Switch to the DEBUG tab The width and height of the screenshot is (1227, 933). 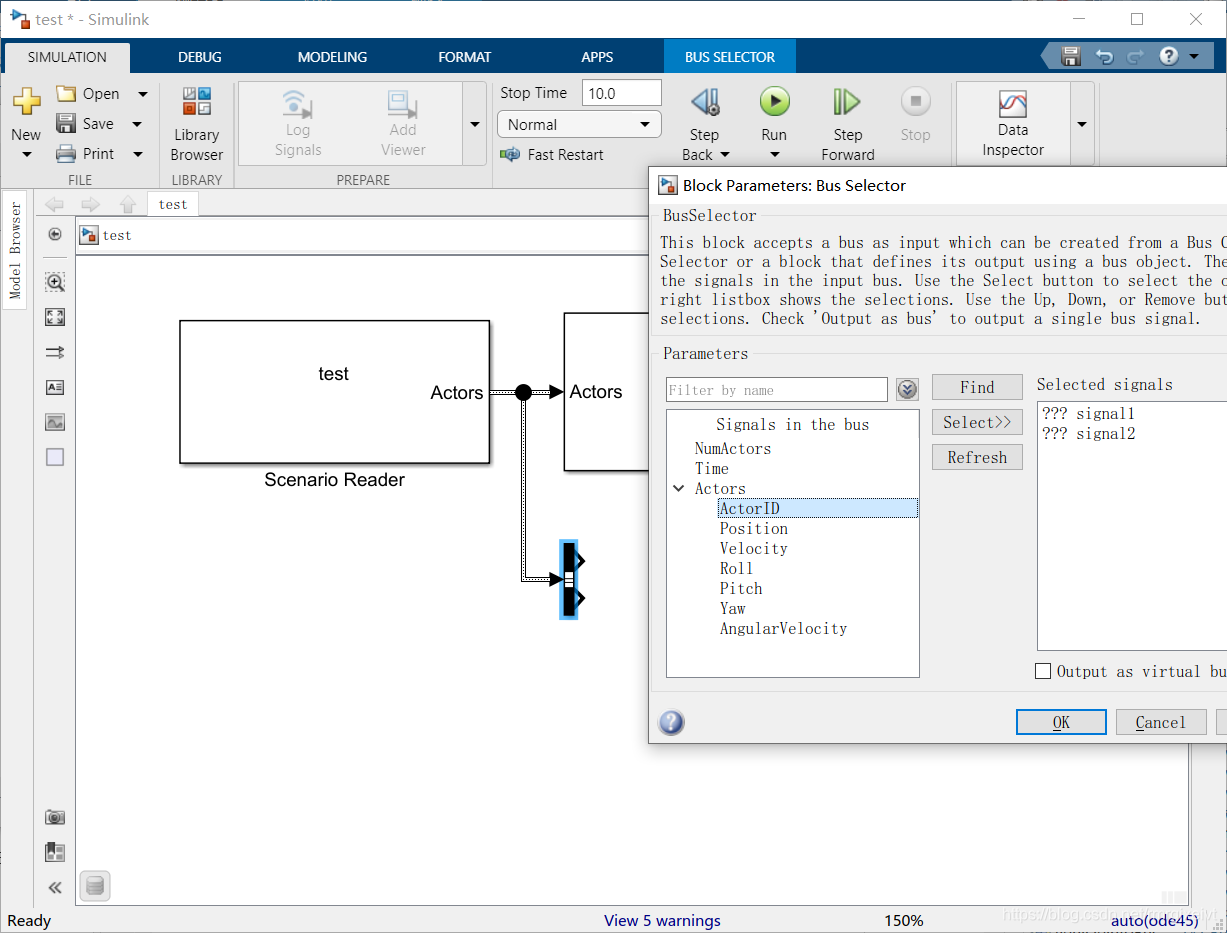200,57
